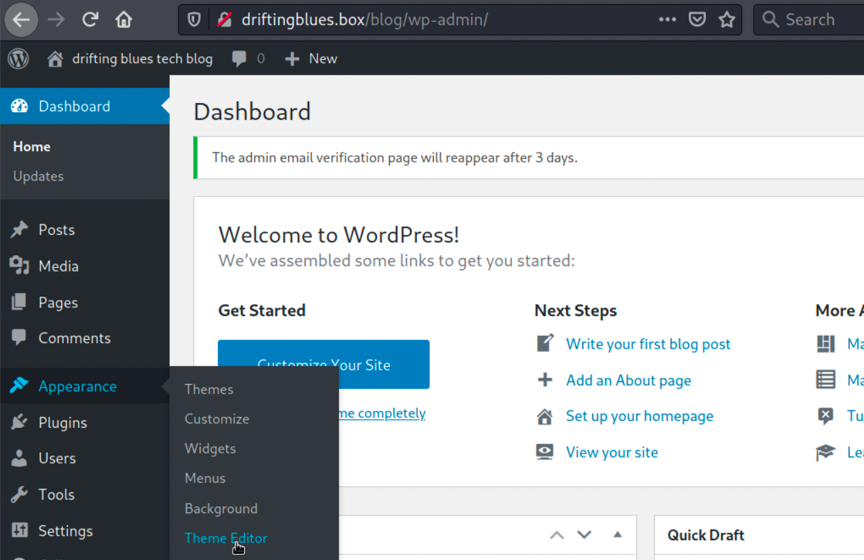Click Write your first blog post link
Viewport: 864px width, 560px height.
tap(648, 344)
